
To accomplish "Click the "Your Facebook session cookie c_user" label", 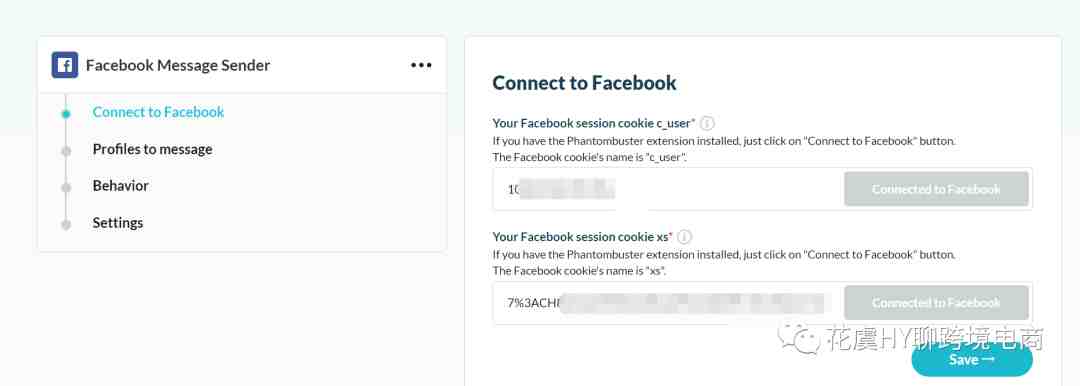I will (x=593, y=123).
